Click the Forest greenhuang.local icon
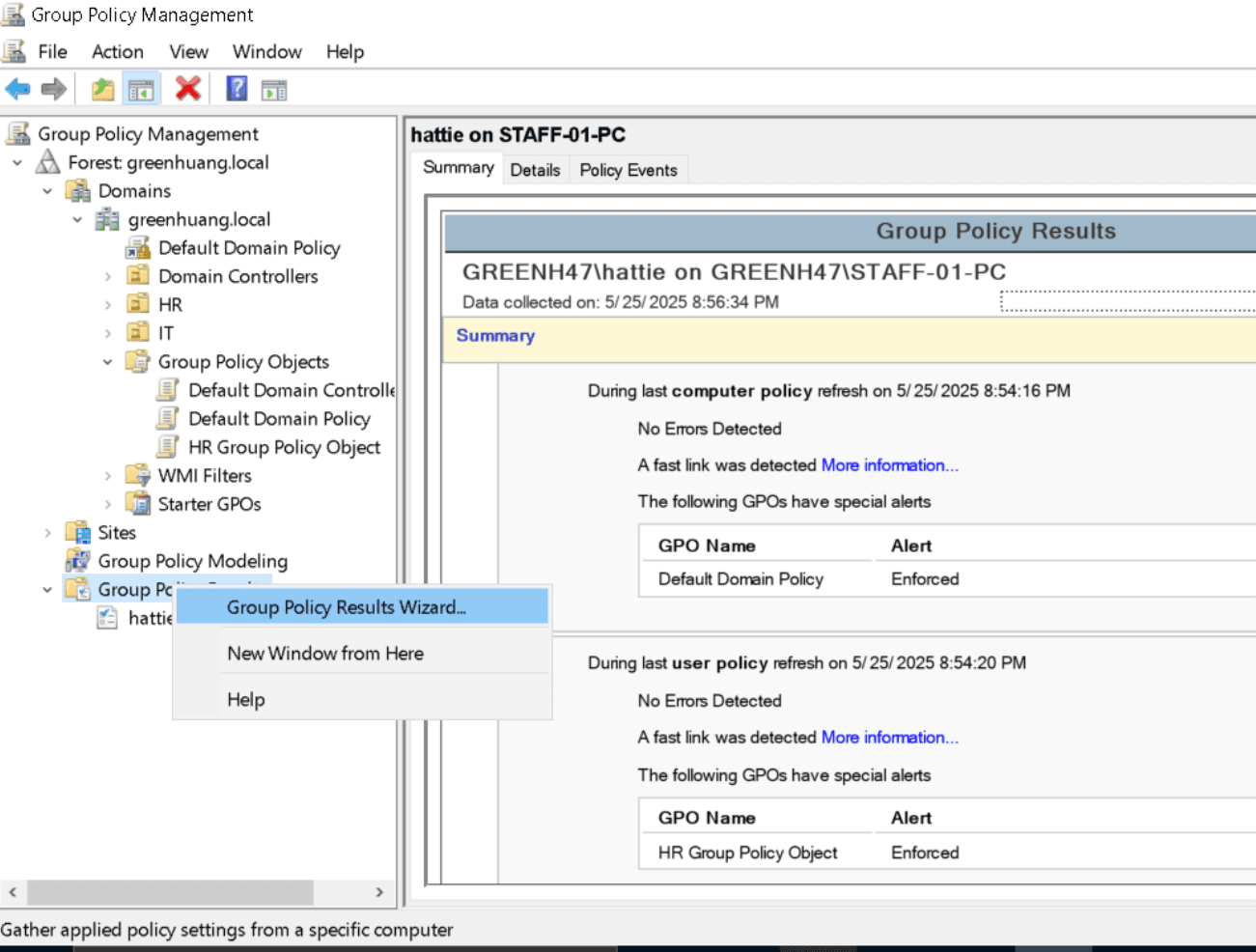This screenshot has height=952, width=1256. 48,162
